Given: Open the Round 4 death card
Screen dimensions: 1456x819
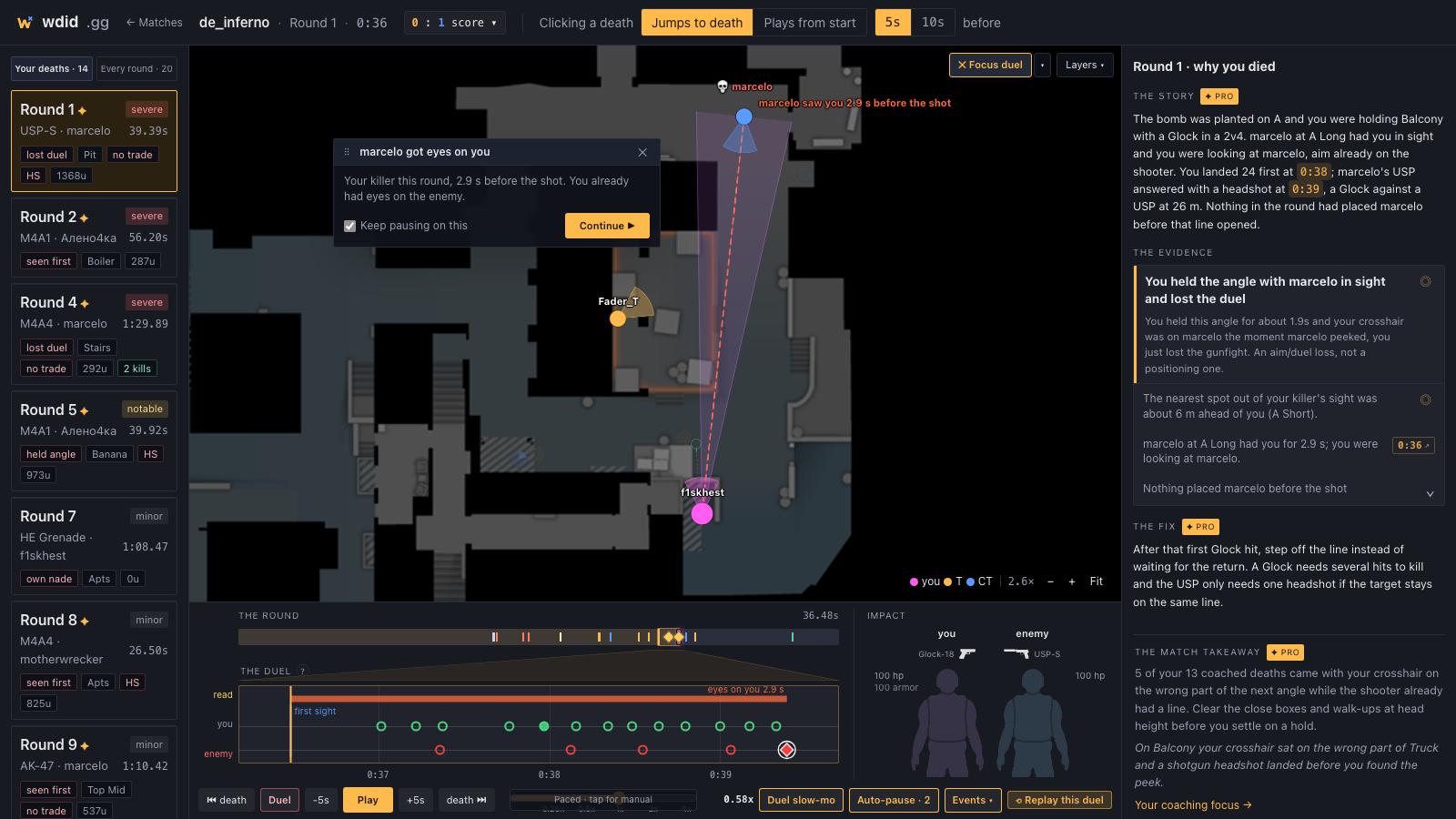Looking at the screenshot, I should (x=94, y=335).
